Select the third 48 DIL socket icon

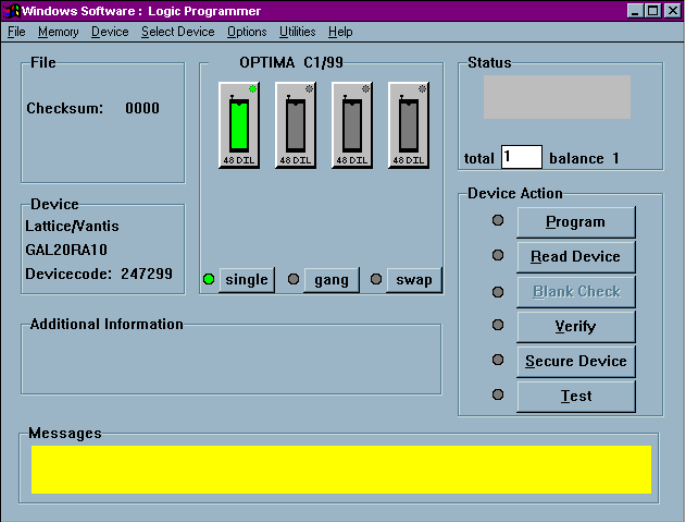[351, 125]
